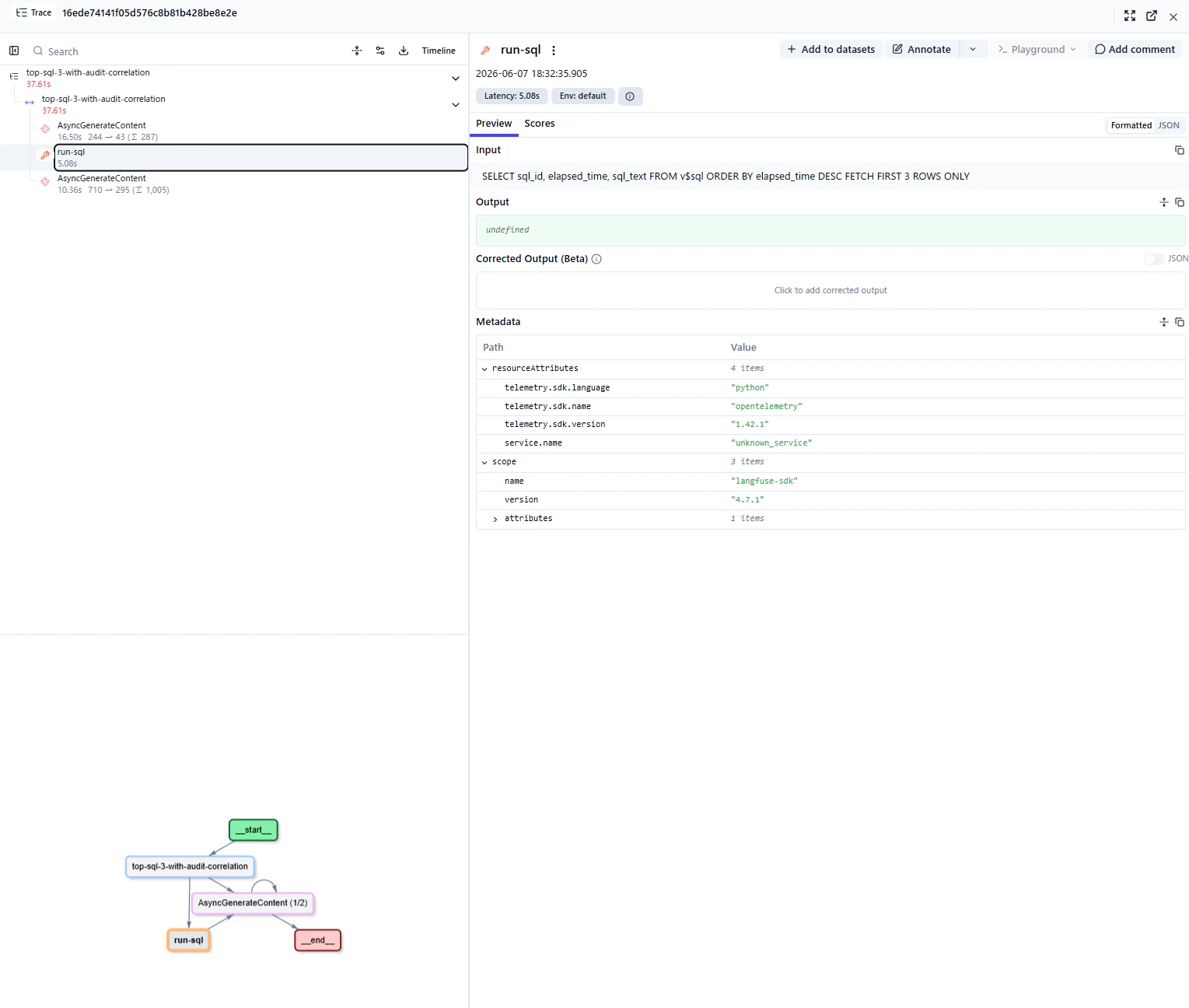Click the "langfuse-sdk" name value
Image resolution: width=1189 pixels, height=1008 pixels.
click(x=764, y=481)
